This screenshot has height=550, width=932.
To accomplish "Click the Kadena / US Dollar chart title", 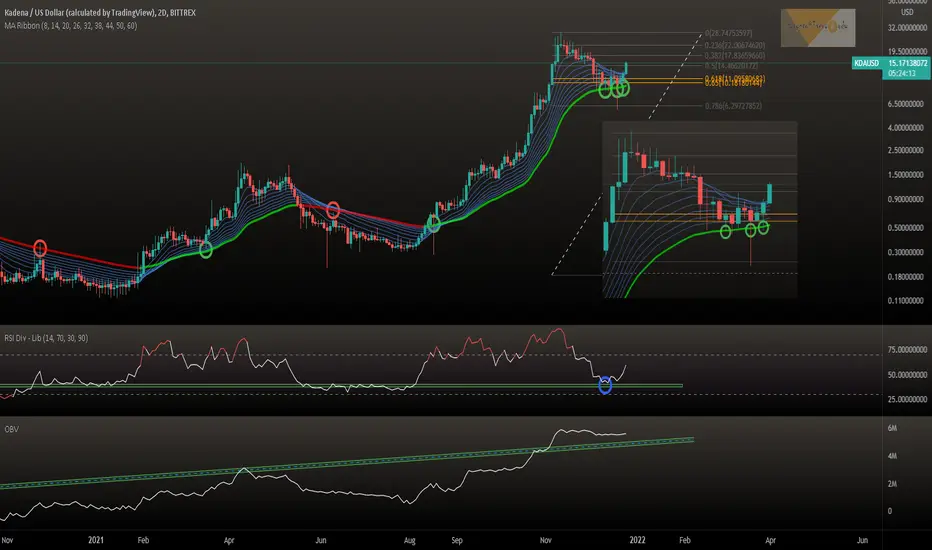I will 100,12.
